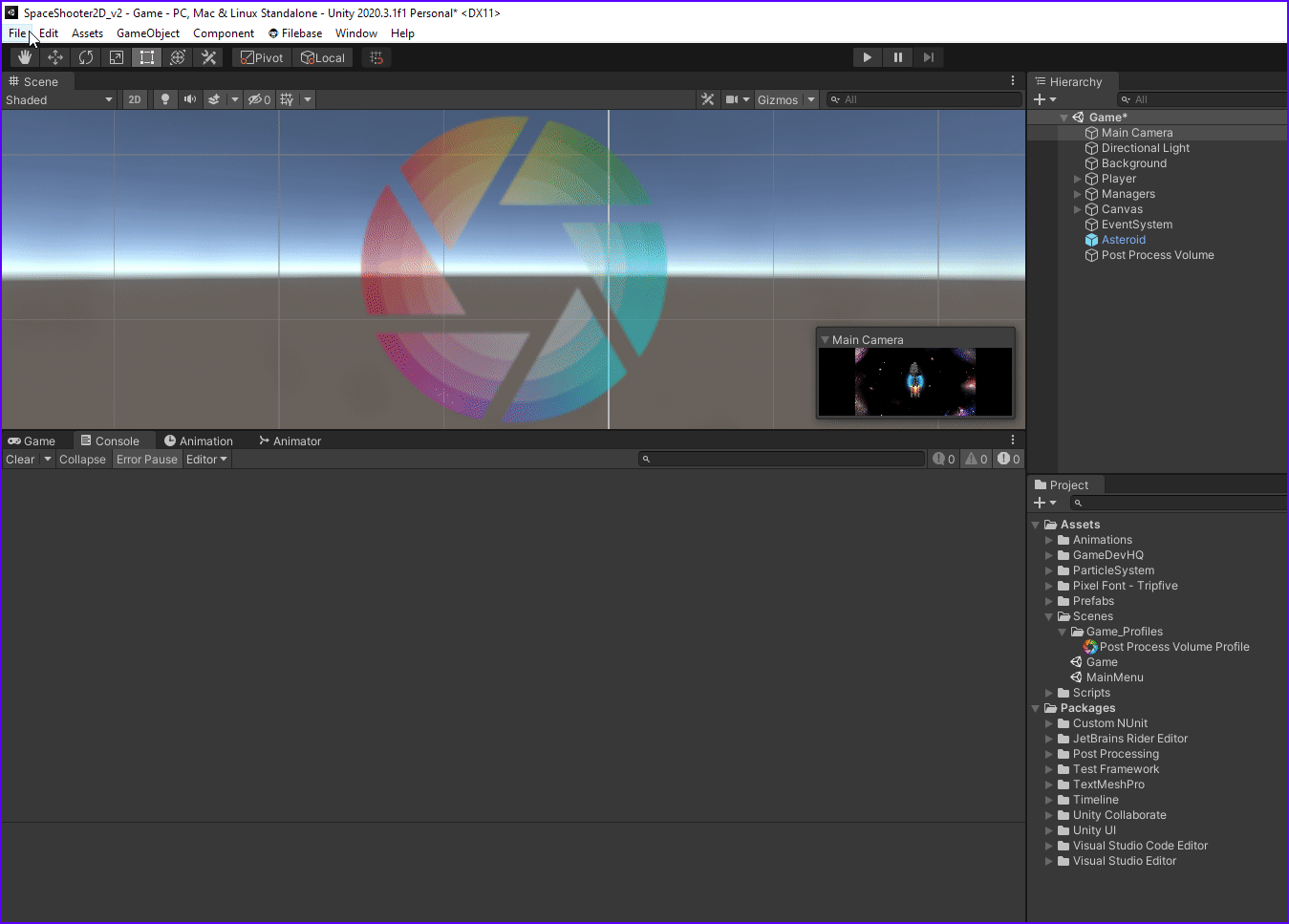Open the Console panel options menu

click(1013, 441)
